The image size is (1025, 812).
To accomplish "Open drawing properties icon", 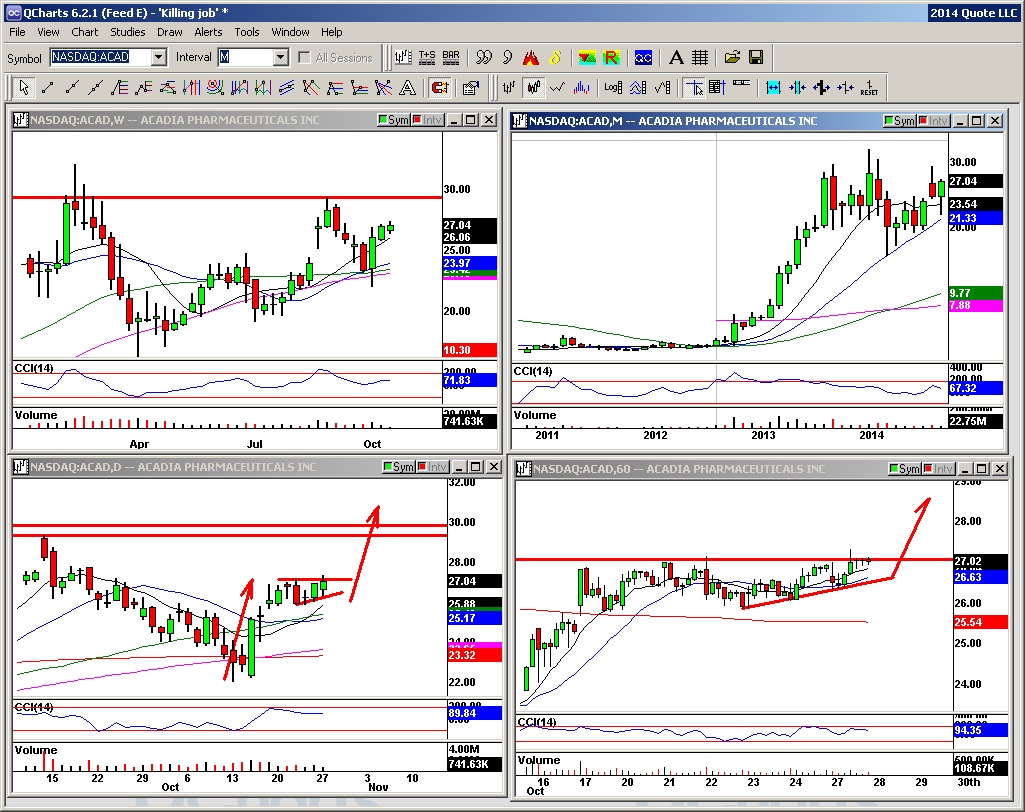I will 470,87.
